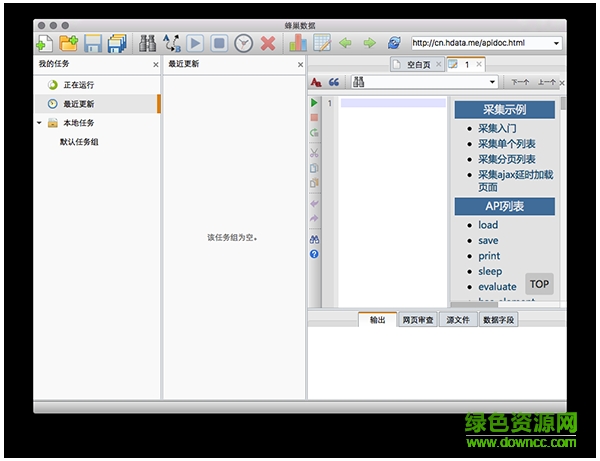
Task: Close the 最近更新 panel
Action: 300,65
